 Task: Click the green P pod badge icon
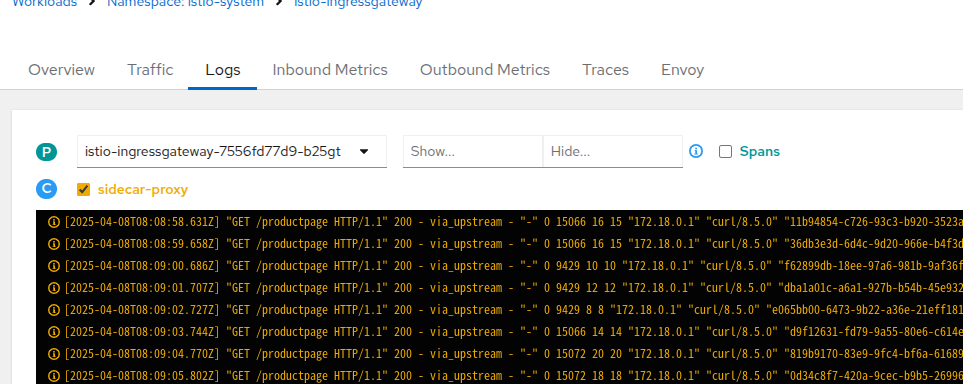point(46,152)
